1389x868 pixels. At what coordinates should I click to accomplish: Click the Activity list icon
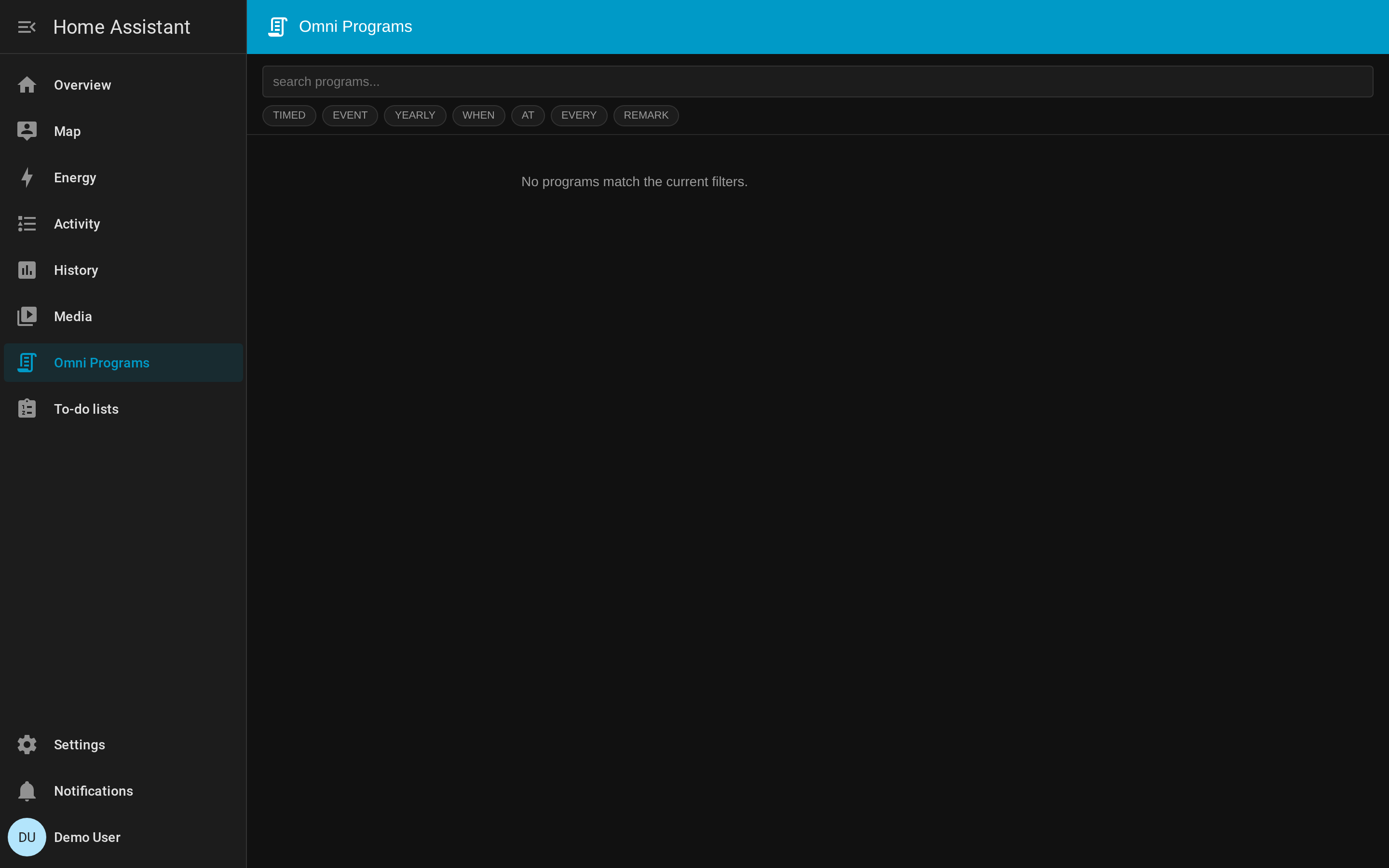(x=27, y=224)
